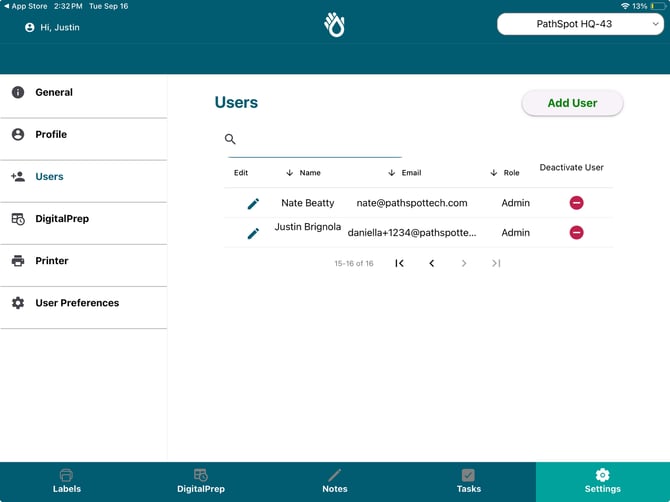Image resolution: width=670 pixels, height=502 pixels.
Task: Switch to the Tasks tab
Action: coord(468,481)
